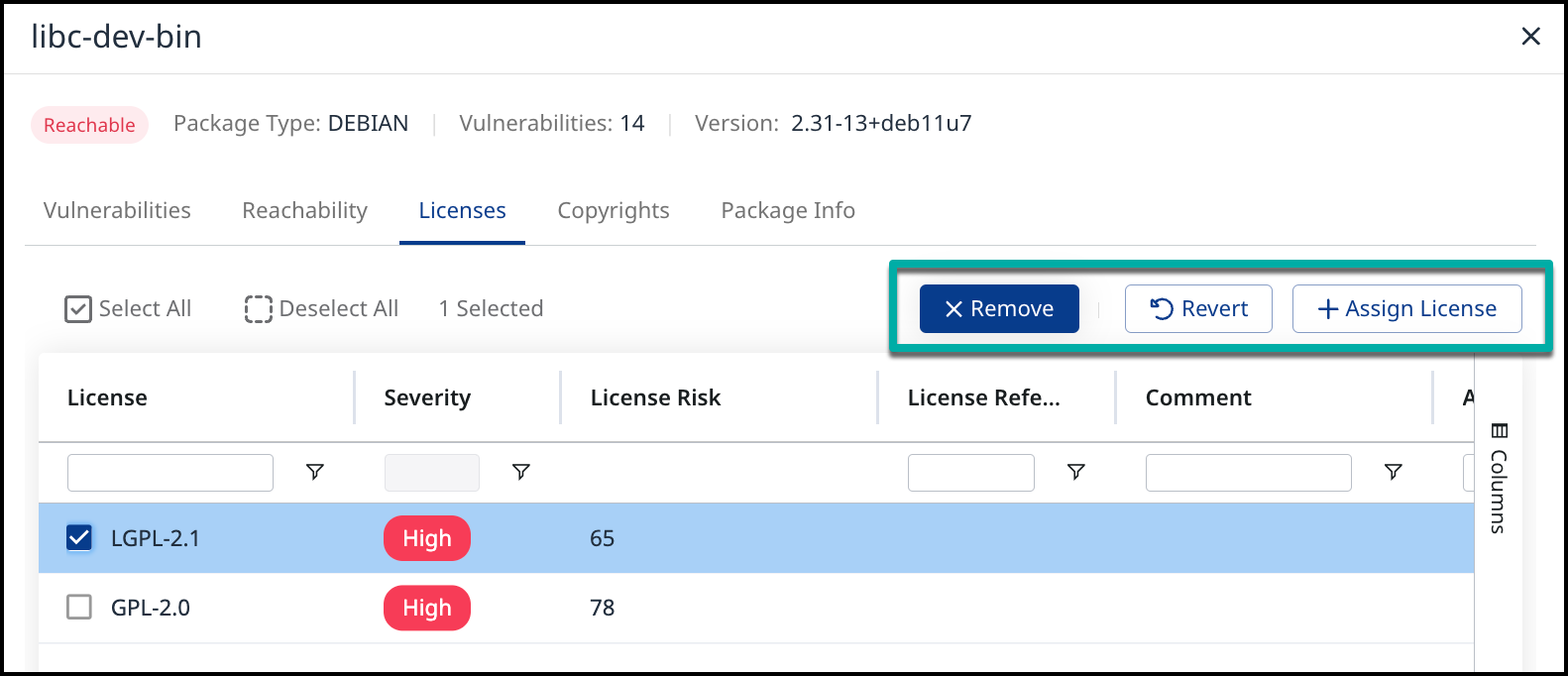
Task: Open the Reachability tab
Action: point(304,210)
